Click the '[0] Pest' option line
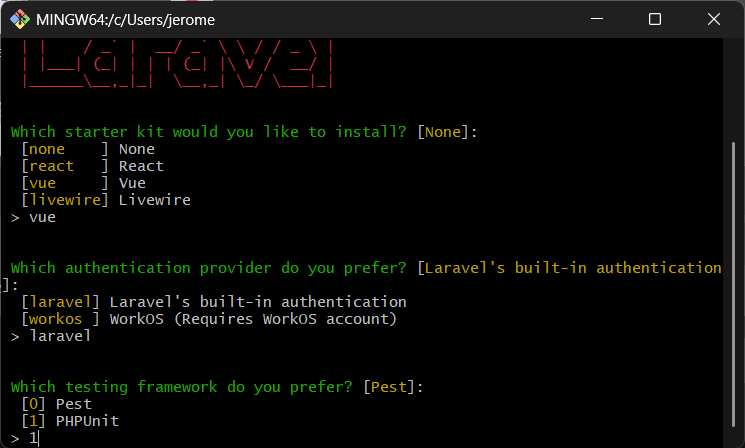745x448 pixels. [x=57, y=404]
